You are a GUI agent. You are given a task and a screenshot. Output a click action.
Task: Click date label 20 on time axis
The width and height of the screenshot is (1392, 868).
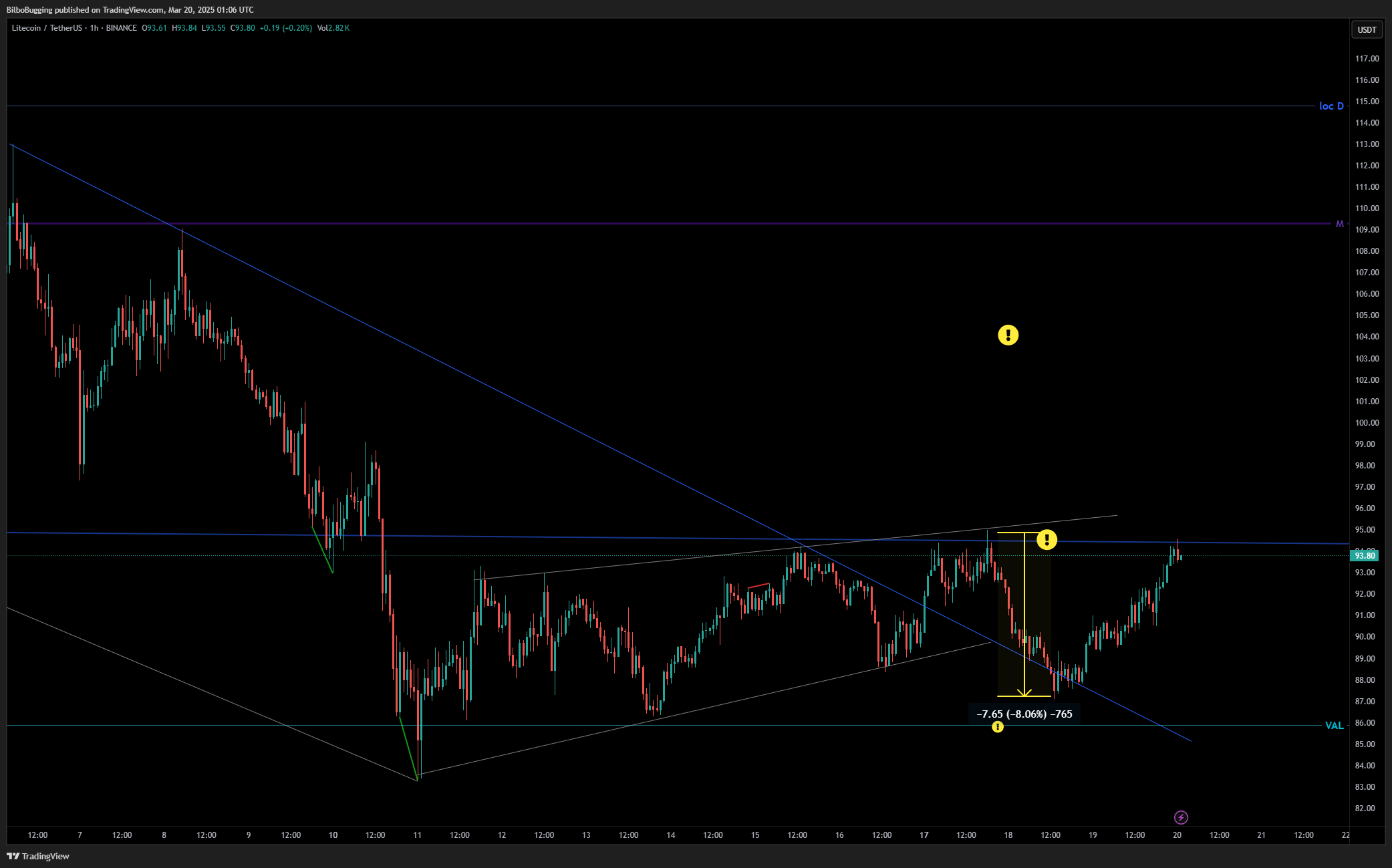1177,835
